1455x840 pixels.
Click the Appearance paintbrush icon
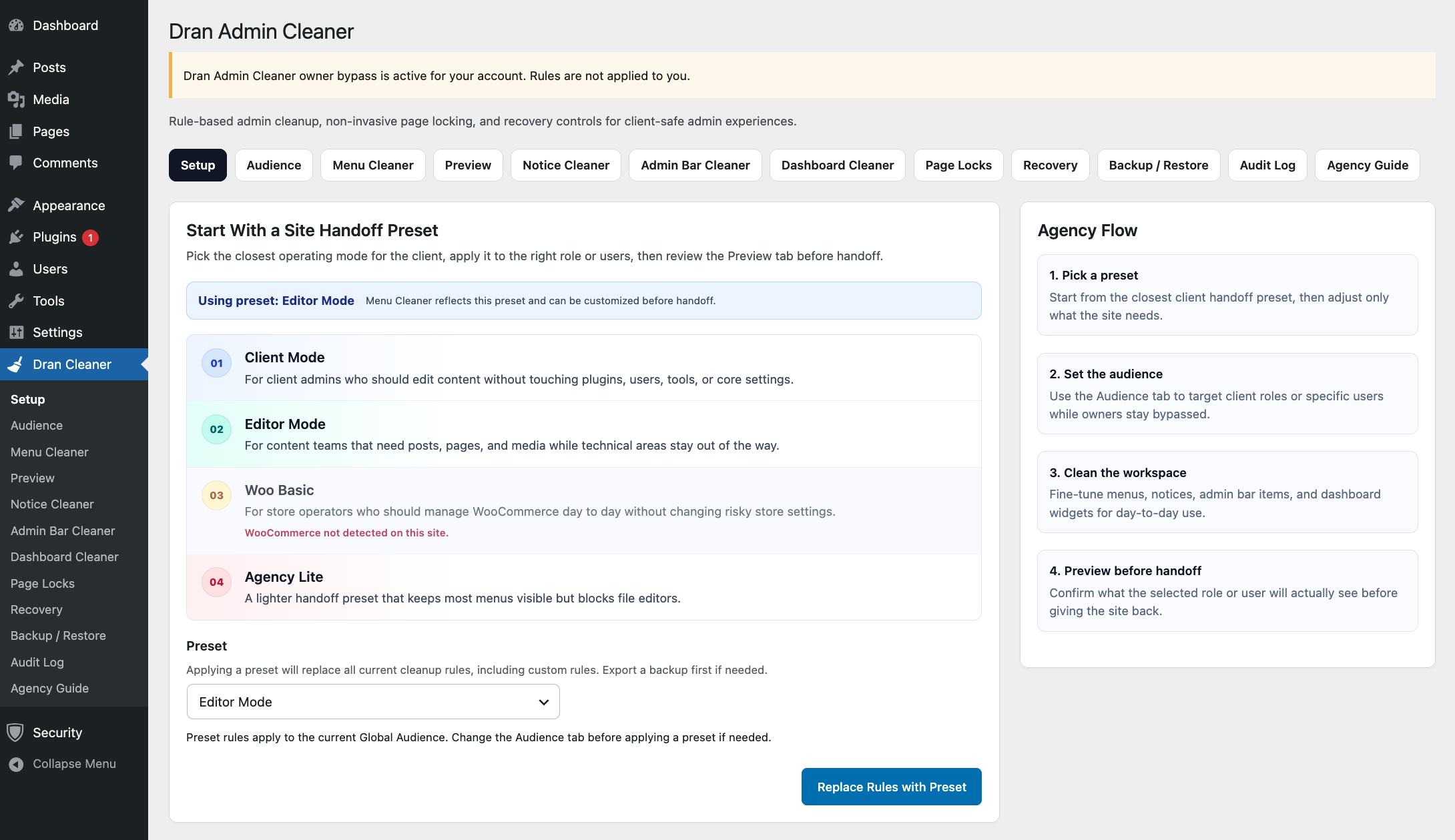[x=16, y=205]
